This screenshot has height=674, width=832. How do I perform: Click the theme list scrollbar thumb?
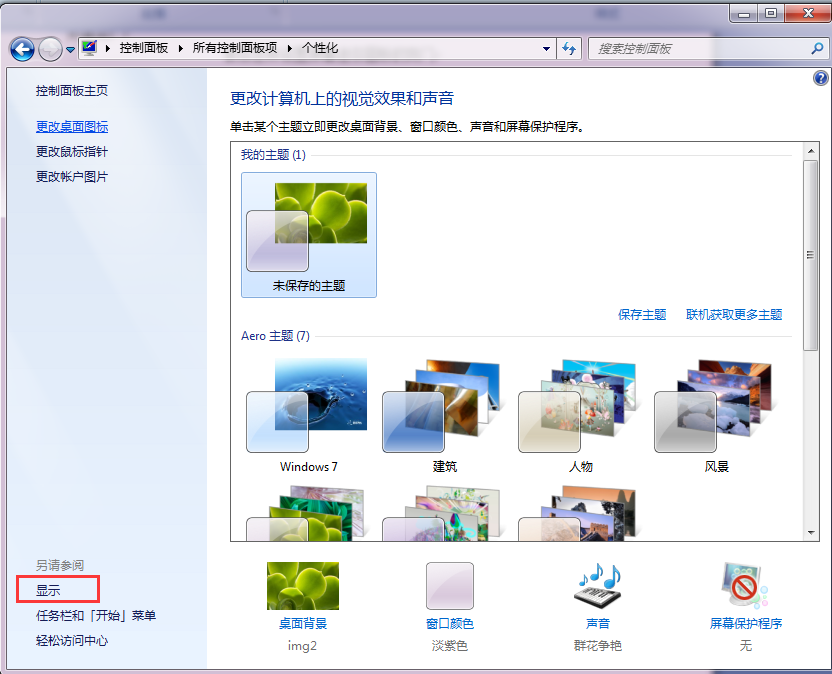[x=811, y=255]
